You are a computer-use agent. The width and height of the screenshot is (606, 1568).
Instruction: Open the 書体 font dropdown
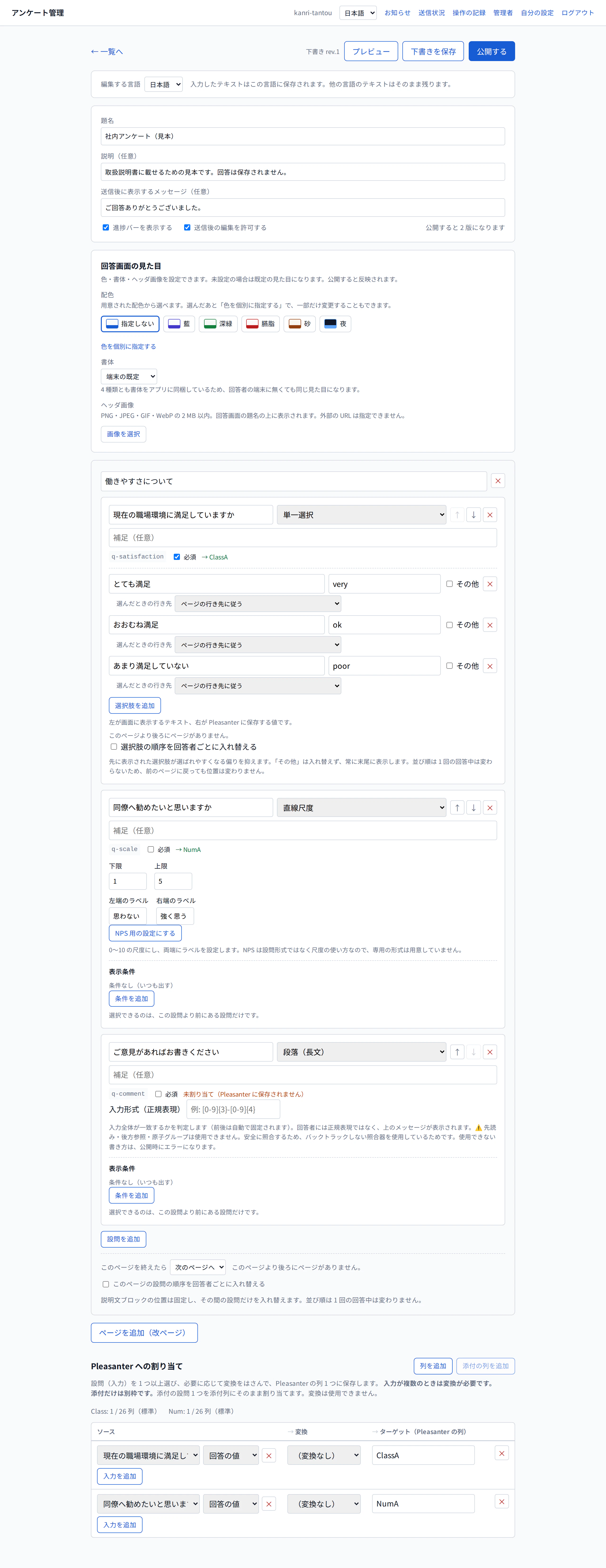click(x=129, y=377)
